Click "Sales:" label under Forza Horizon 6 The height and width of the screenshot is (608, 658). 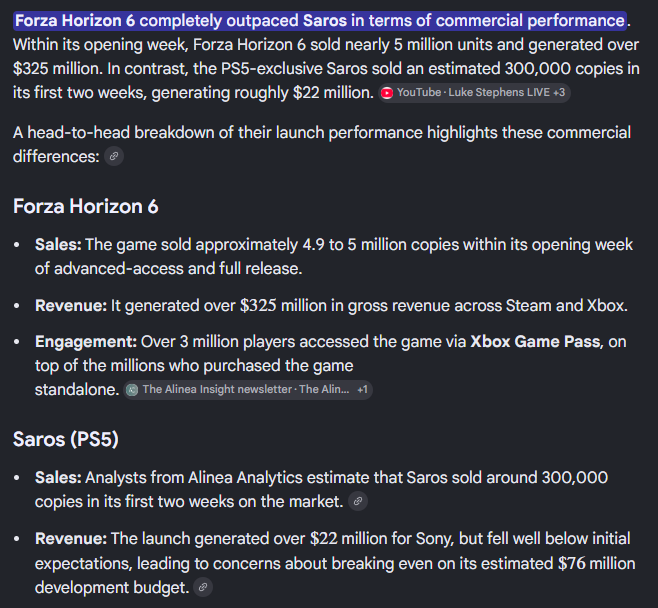click(x=58, y=245)
